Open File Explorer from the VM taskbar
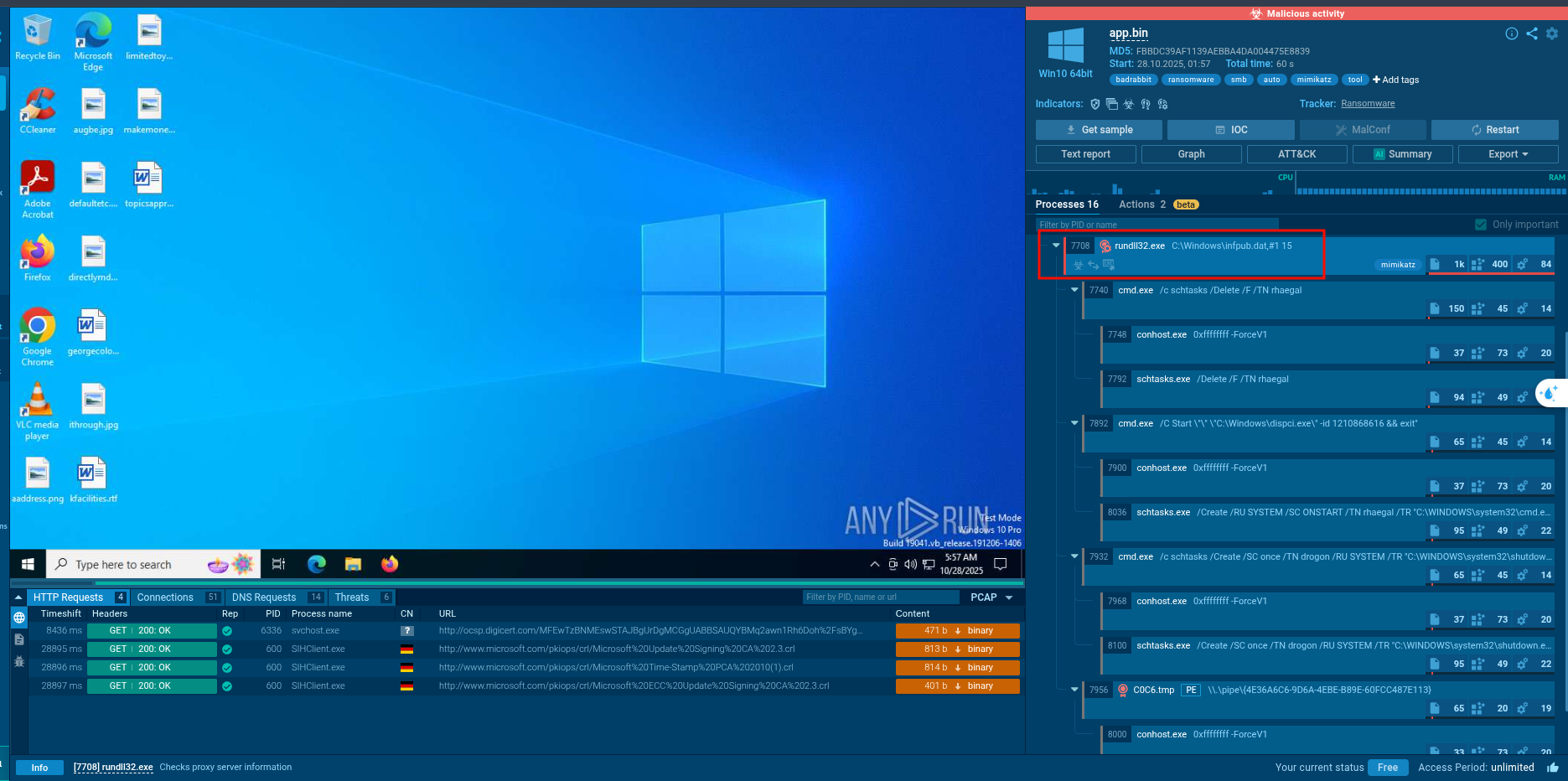This screenshot has width=1568, height=781. click(x=353, y=565)
